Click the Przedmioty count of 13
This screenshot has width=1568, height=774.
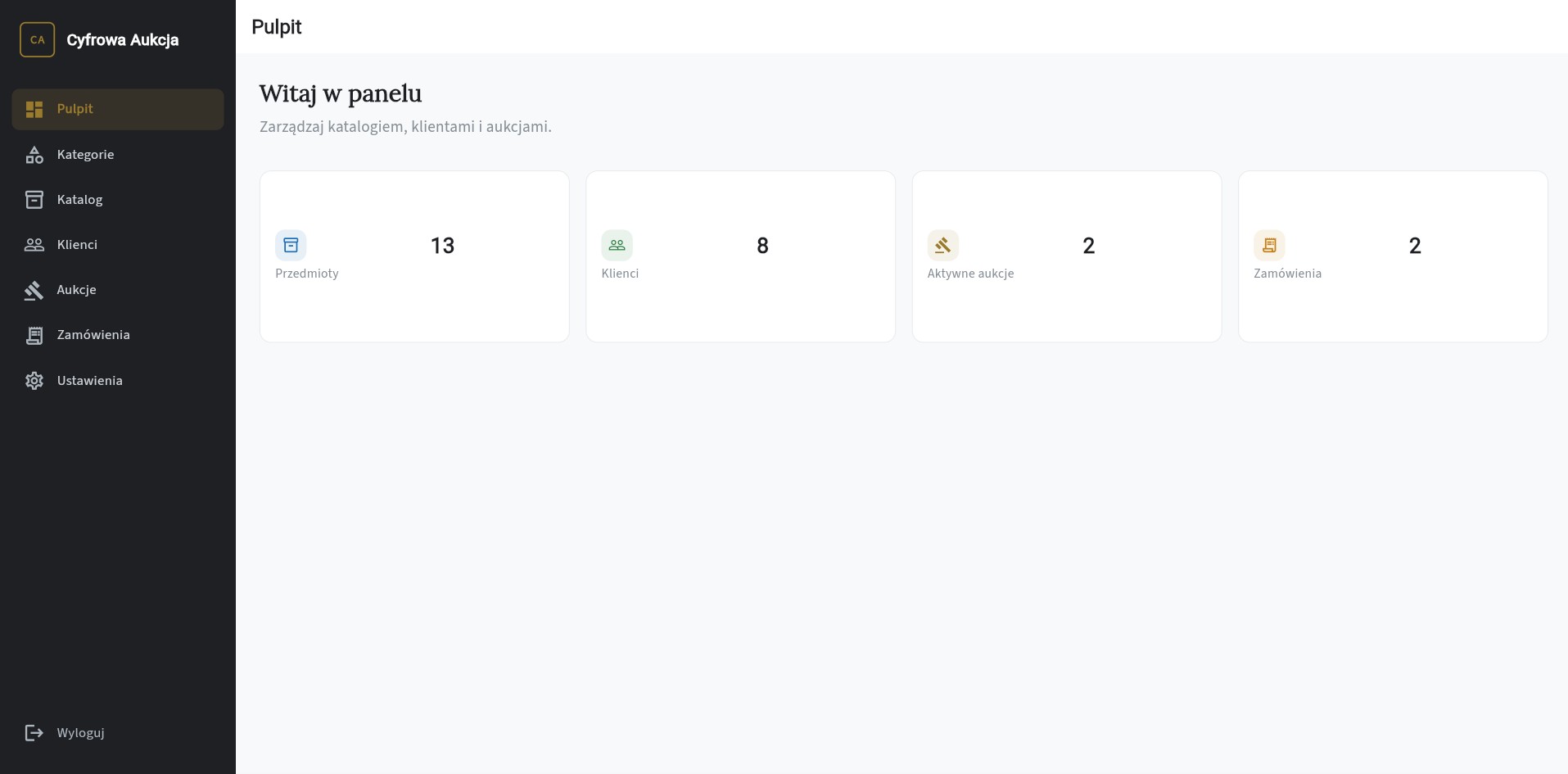tap(442, 246)
